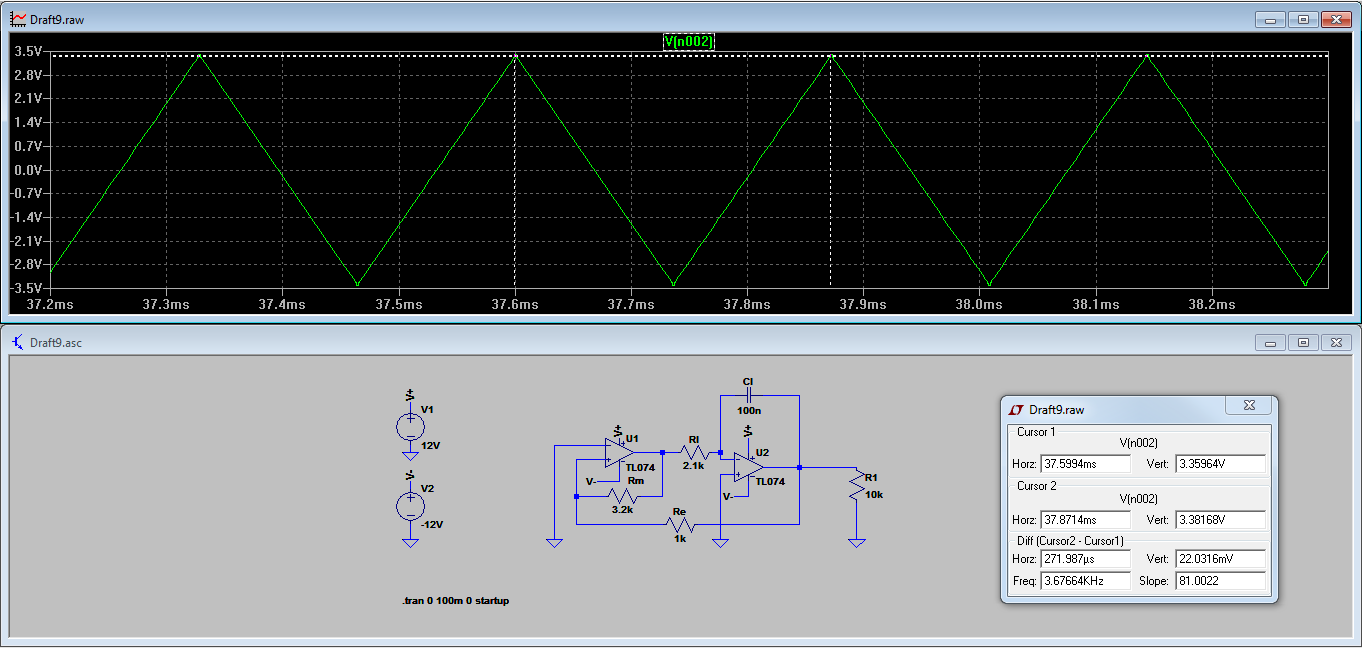1362x648 pixels.
Task: Select the V2 -12V voltage source symbol
Action: click(410, 506)
